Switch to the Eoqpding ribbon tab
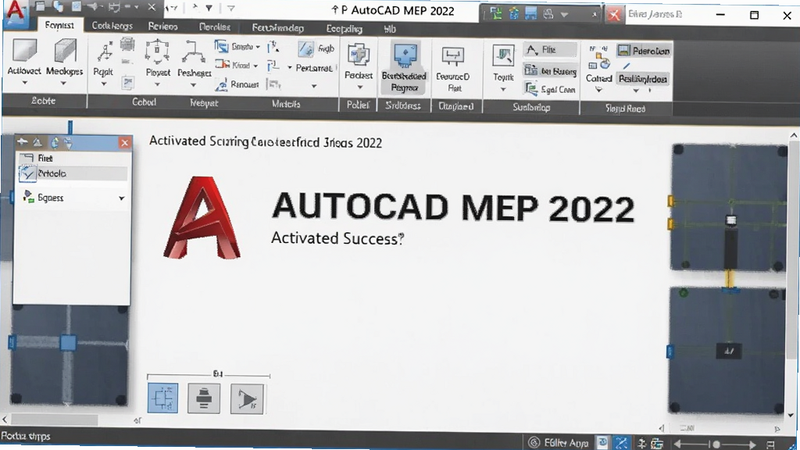The height and width of the screenshot is (450, 800). pos(344,29)
